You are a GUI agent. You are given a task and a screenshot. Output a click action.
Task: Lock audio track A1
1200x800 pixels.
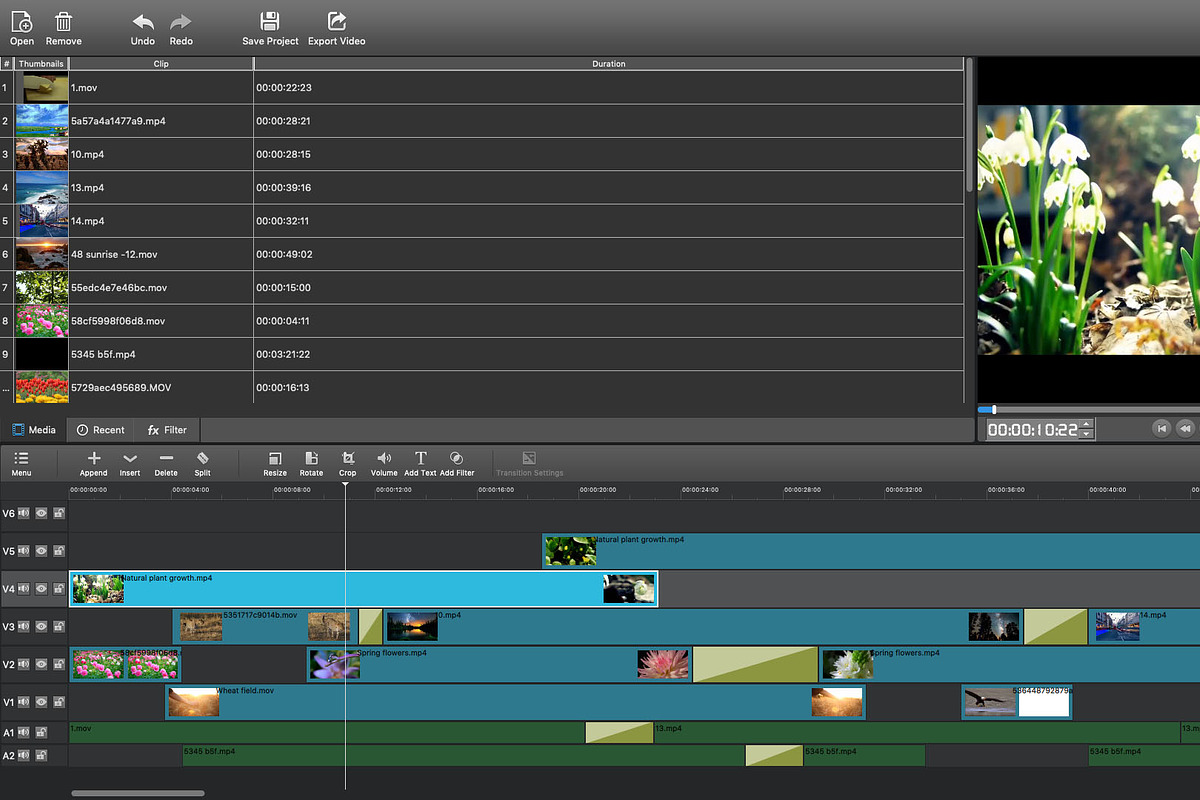tap(41, 732)
